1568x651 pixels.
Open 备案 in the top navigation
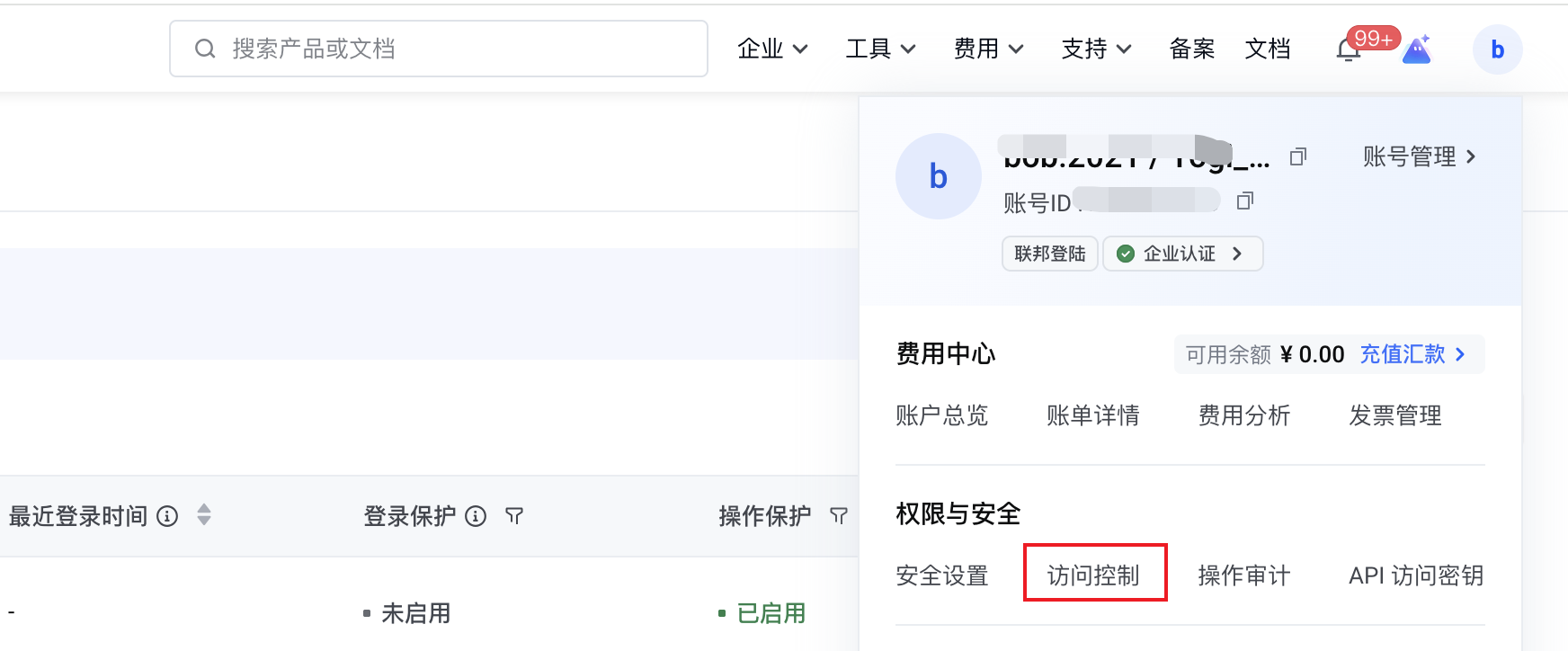click(1191, 49)
